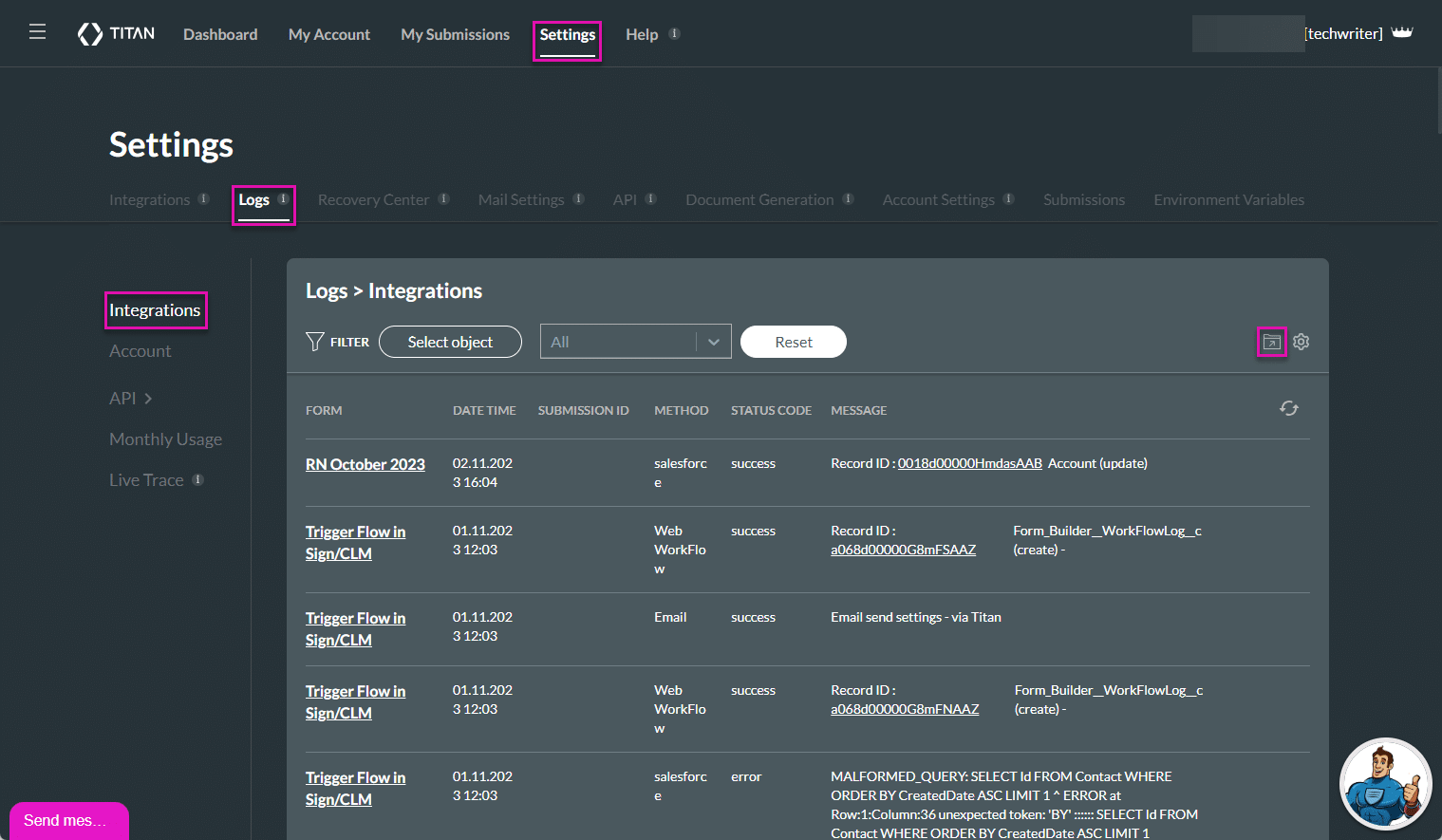Viewport: 1442px width, 840px height.
Task: Refresh the integrations log table
Action: [1288, 408]
